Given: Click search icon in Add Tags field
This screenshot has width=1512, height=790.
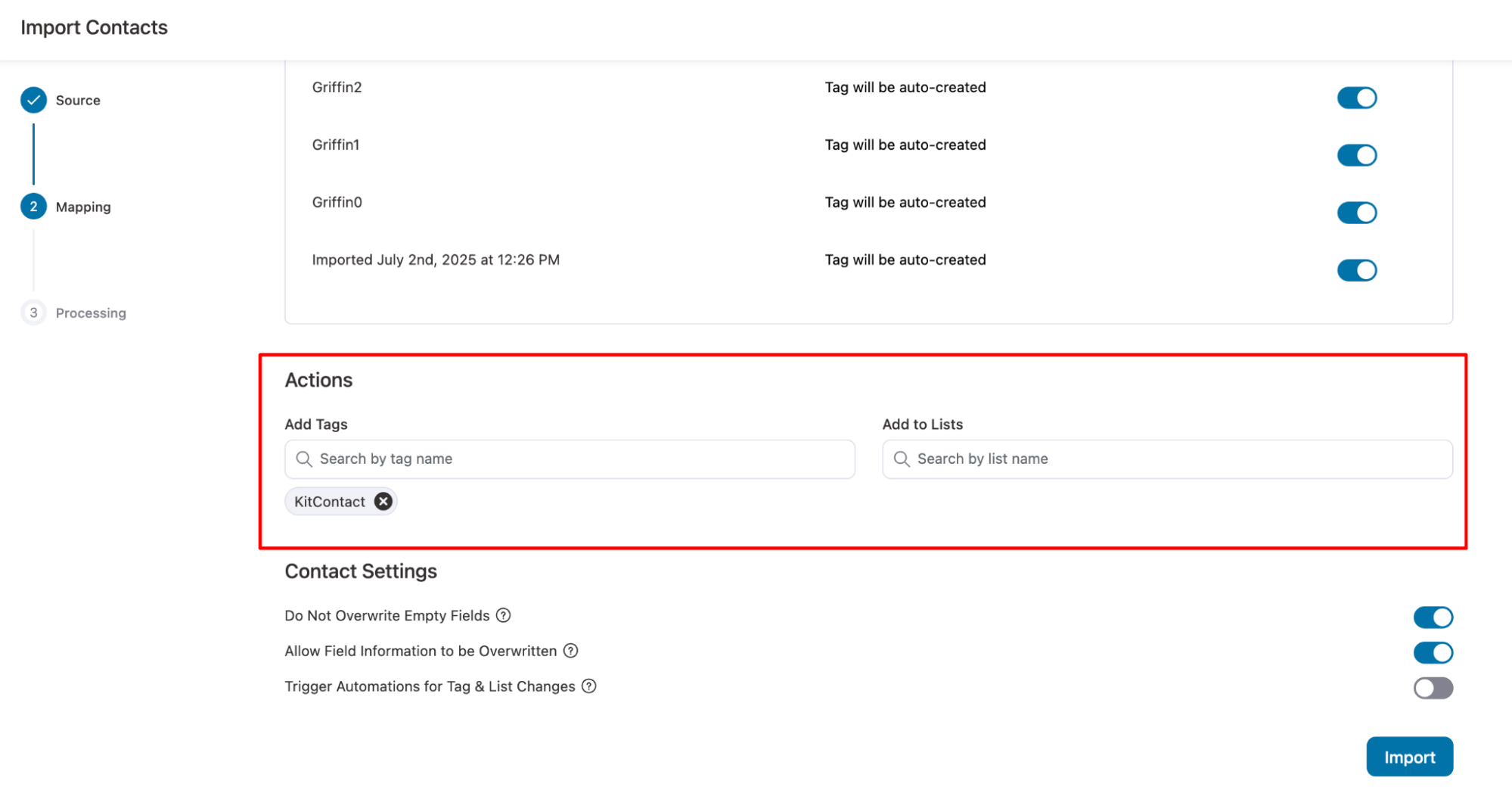Looking at the screenshot, I should click(x=304, y=459).
